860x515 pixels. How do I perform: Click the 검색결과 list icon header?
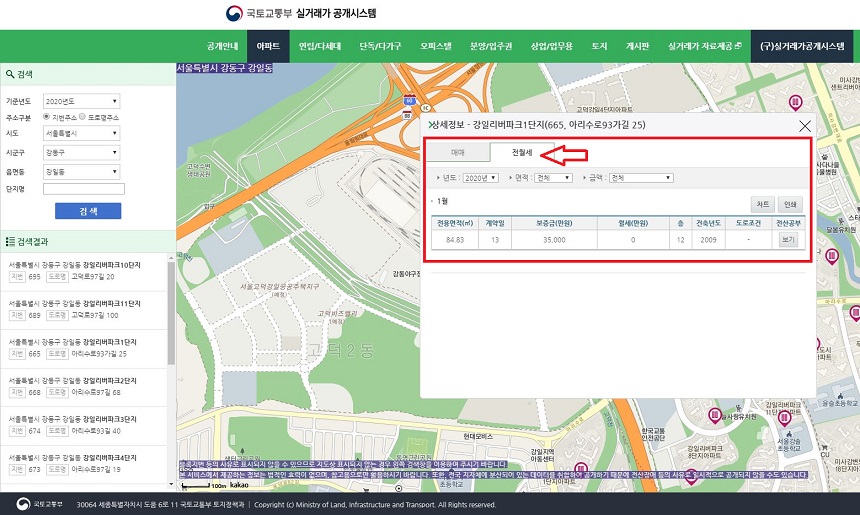point(10,241)
